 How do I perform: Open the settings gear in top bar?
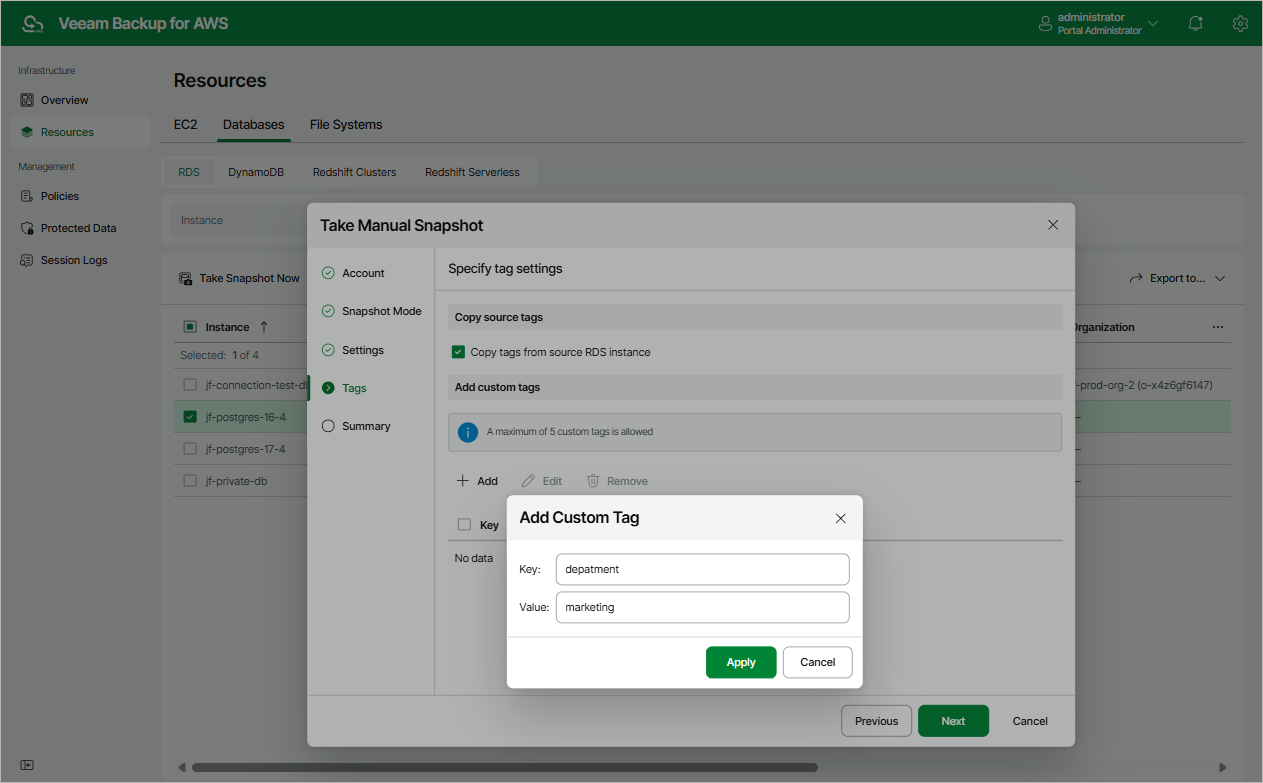click(1240, 23)
